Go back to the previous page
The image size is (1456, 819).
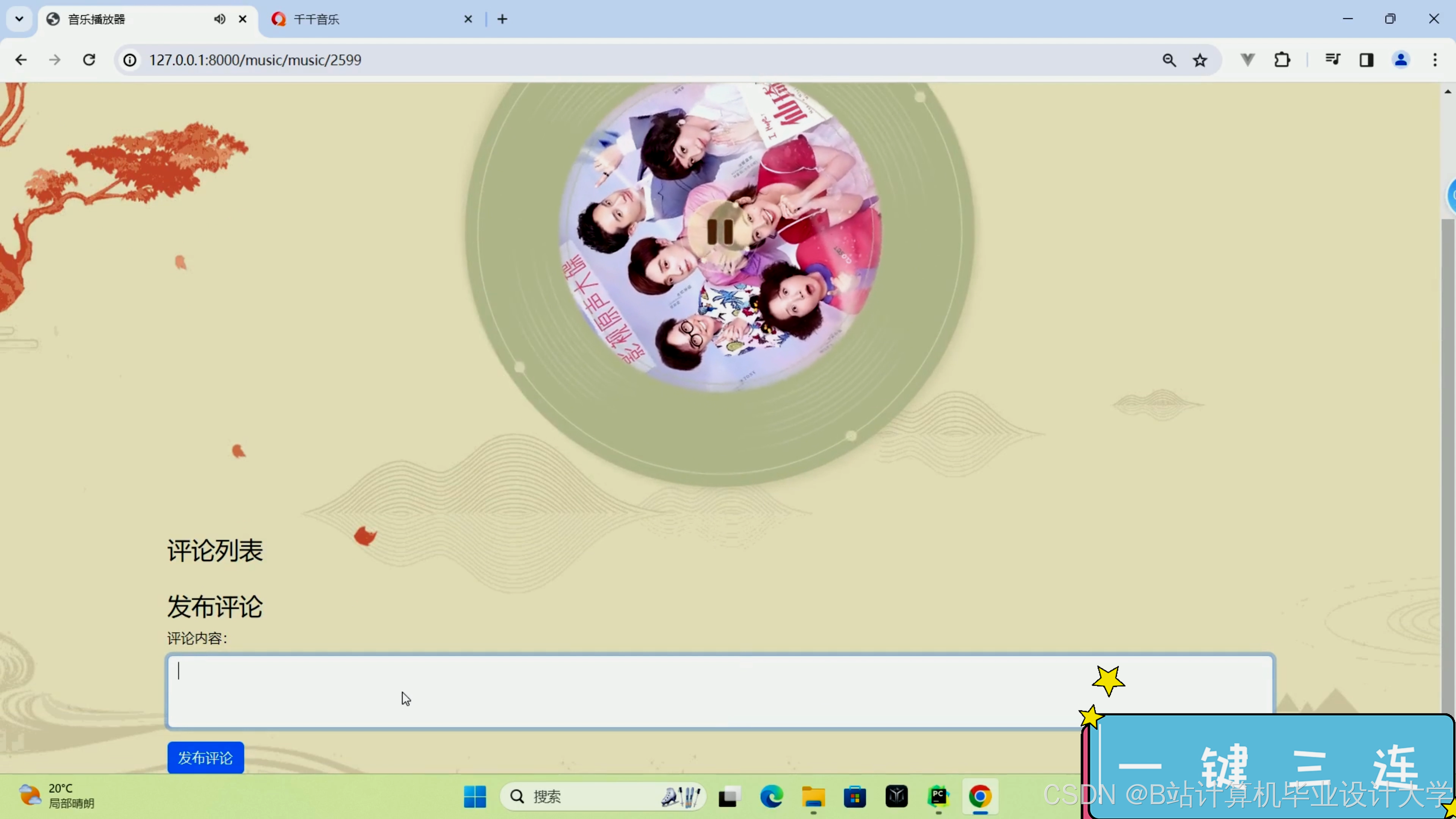21,60
